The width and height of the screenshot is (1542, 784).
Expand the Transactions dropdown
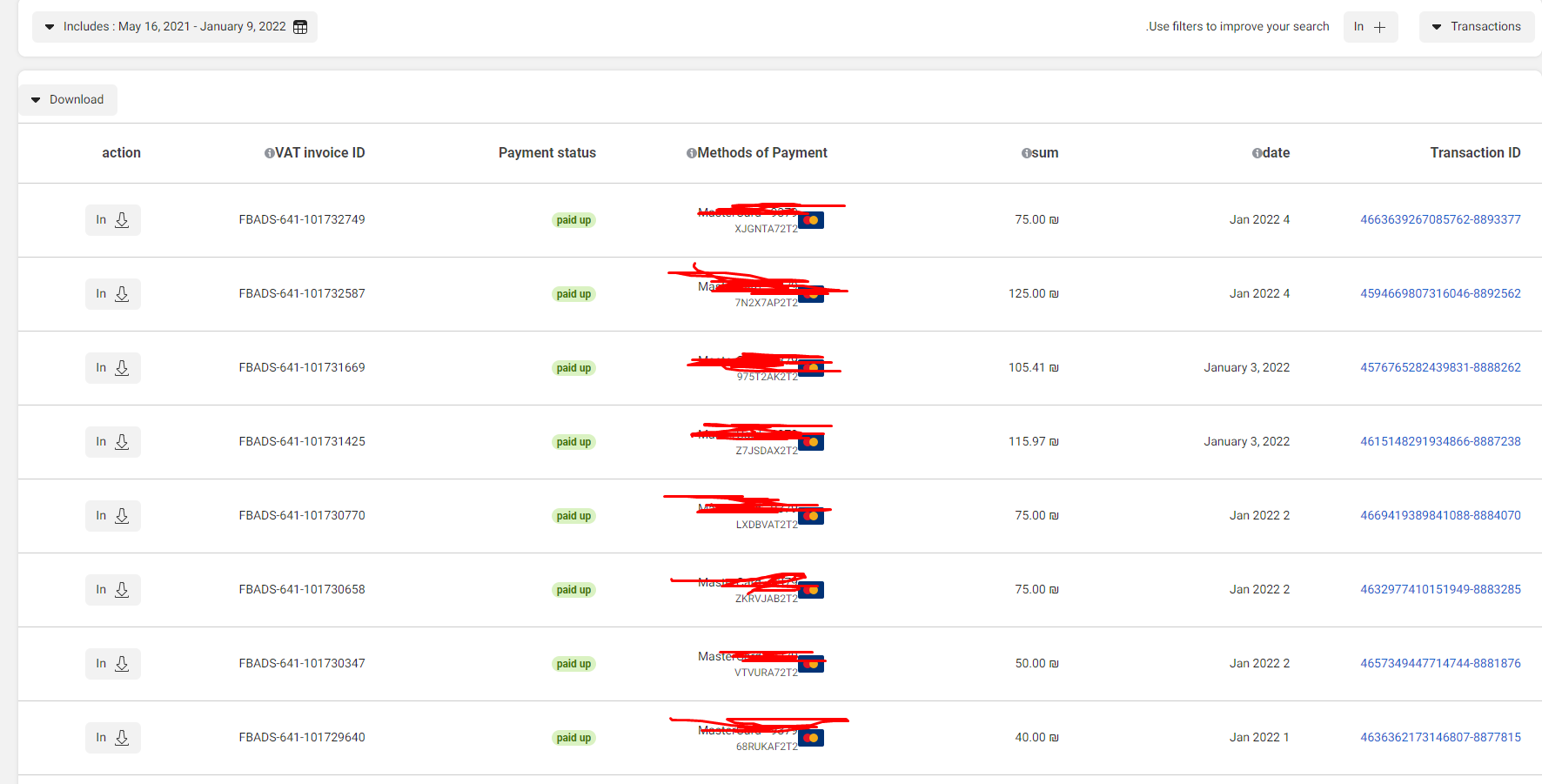coord(1477,27)
